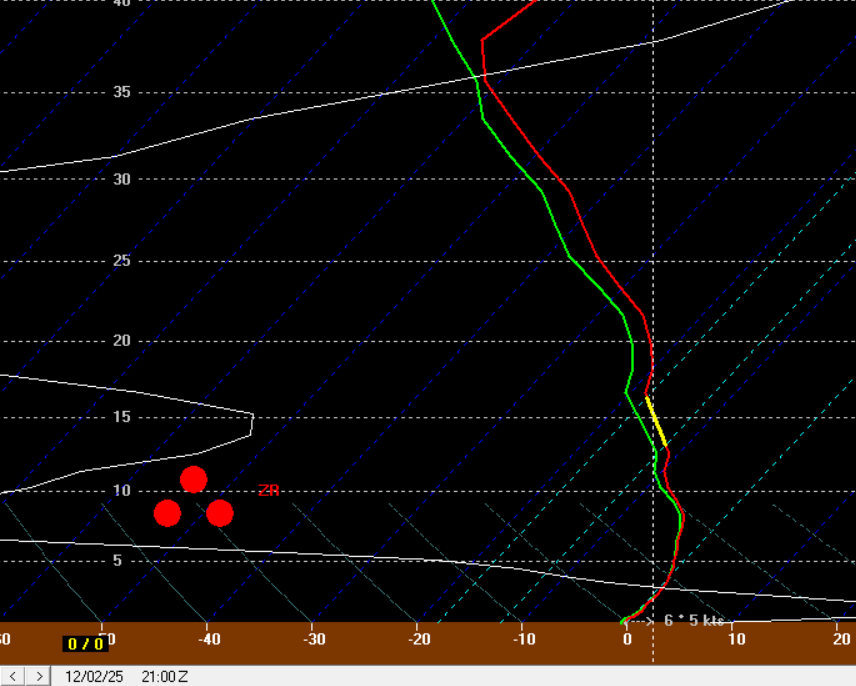This screenshot has height=686, width=856.
Task: Click the 12/02/25 date readout
Action: (94, 676)
